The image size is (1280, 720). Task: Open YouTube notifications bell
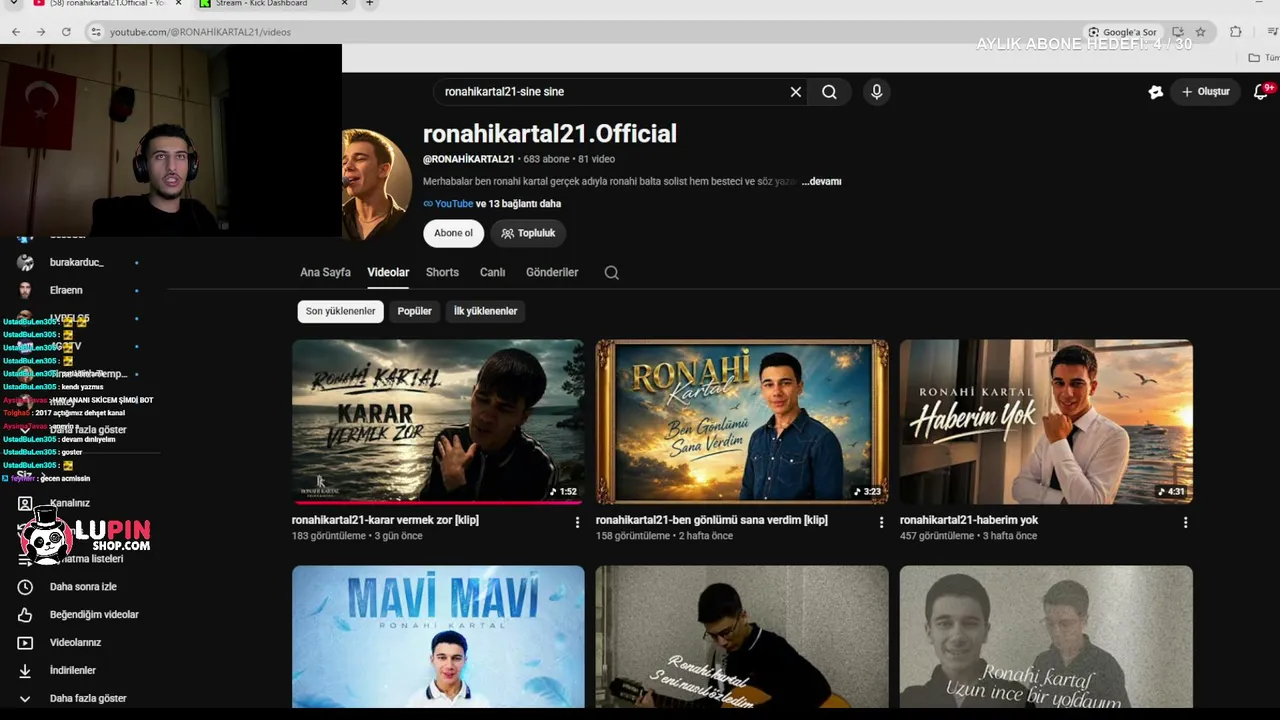pyautogui.click(x=1261, y=92)
